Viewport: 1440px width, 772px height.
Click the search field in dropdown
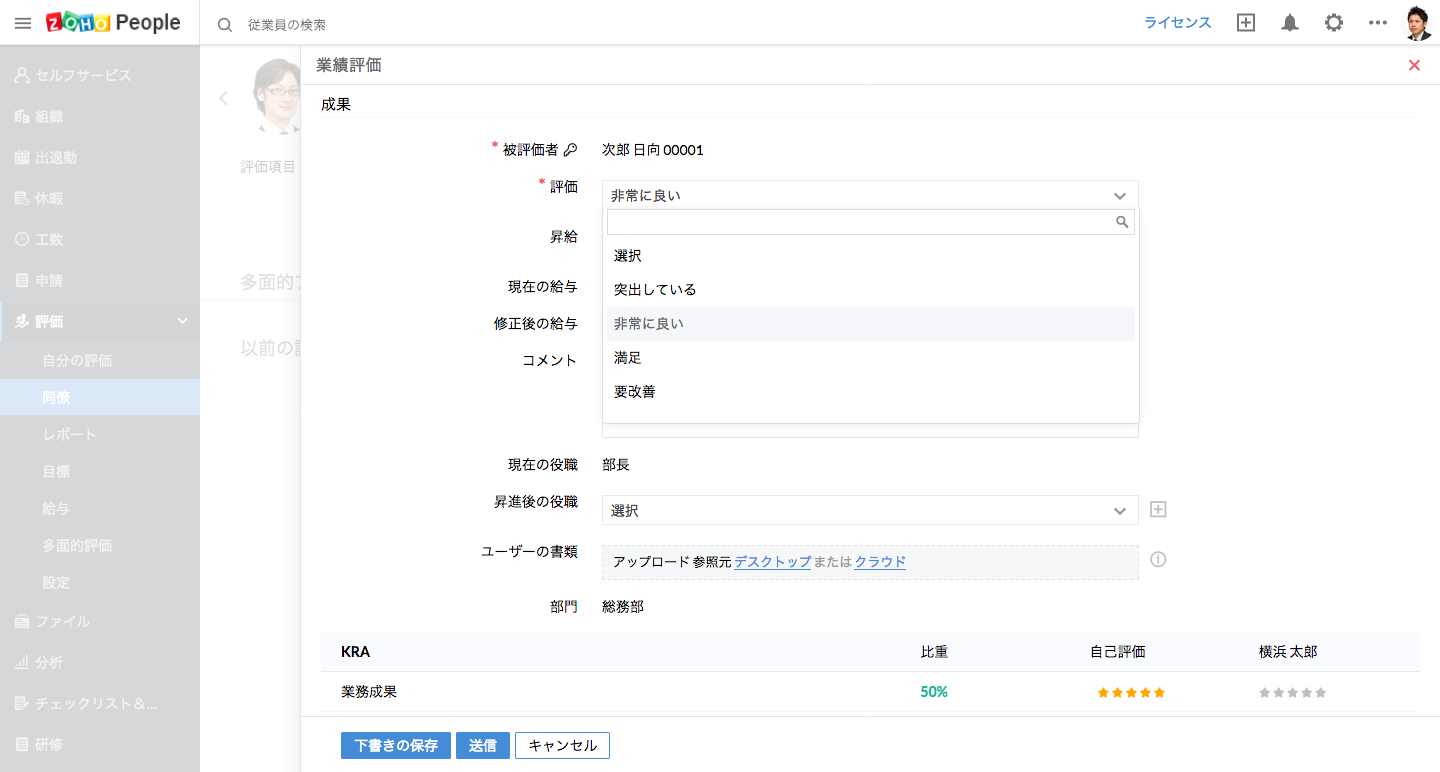tap(860, 222)
